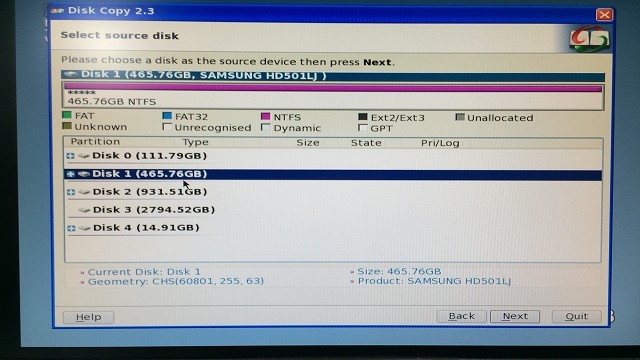
Task: Click the drive icon beside Disk 1 in the list
Action: 84,174
